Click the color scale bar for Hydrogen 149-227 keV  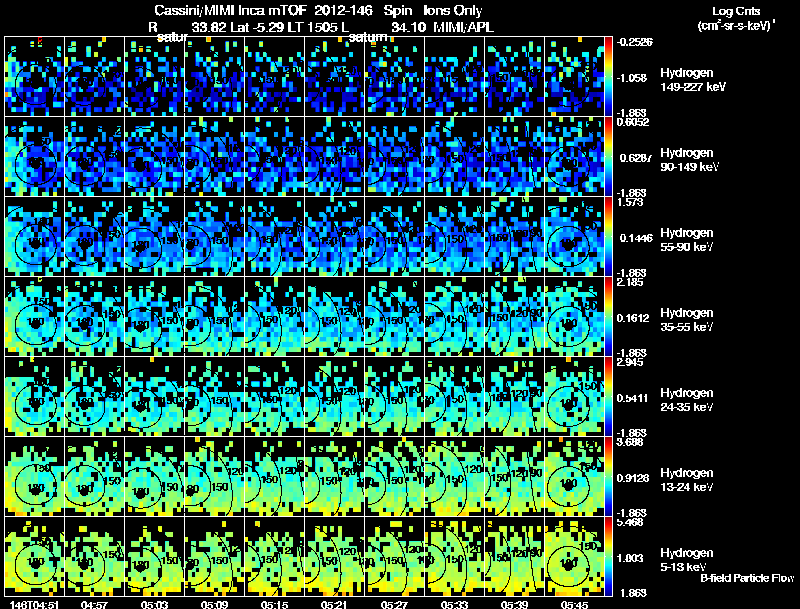[608, 77]
